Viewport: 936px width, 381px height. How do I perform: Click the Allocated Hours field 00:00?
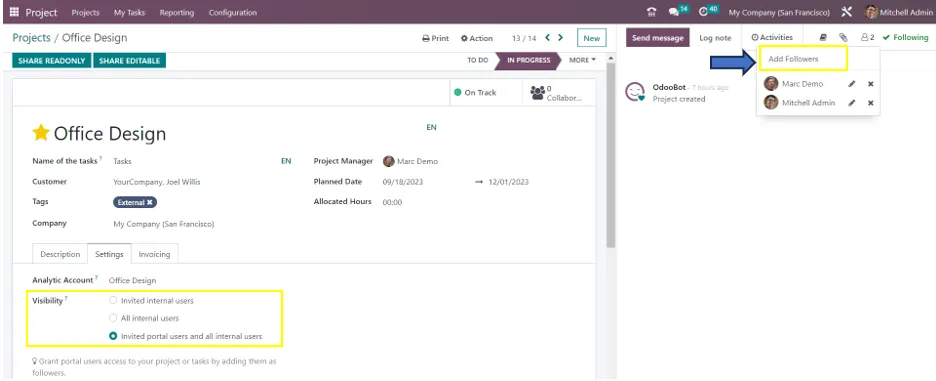point(392,202)
